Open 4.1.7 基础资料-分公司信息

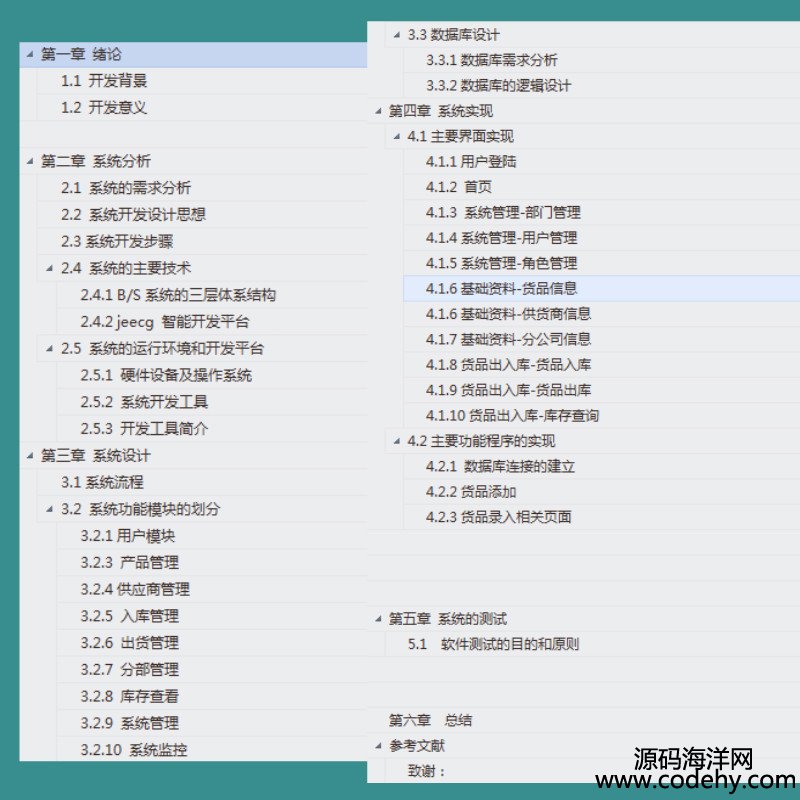[508, 340]
